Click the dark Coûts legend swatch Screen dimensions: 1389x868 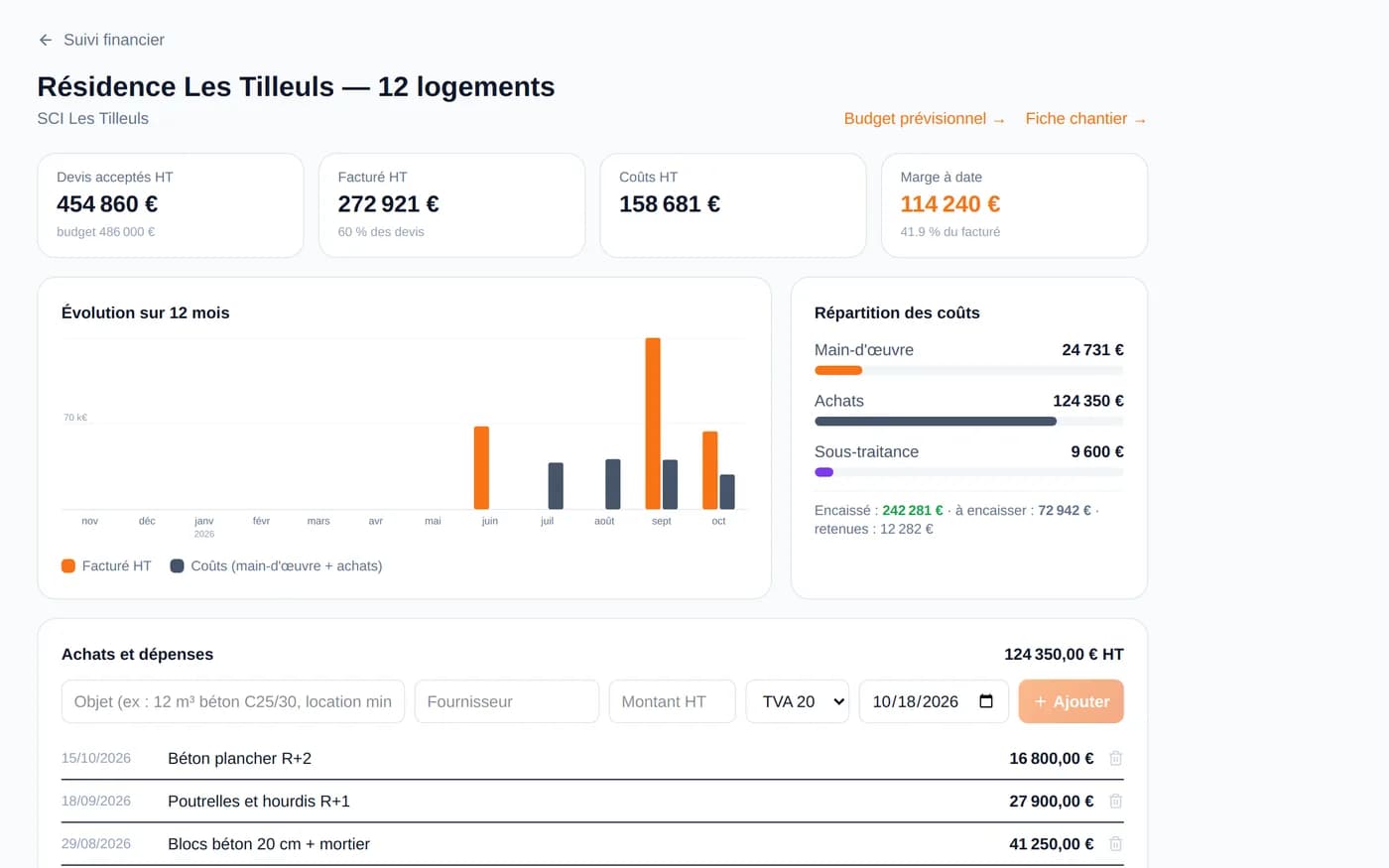tap(177, 565)
